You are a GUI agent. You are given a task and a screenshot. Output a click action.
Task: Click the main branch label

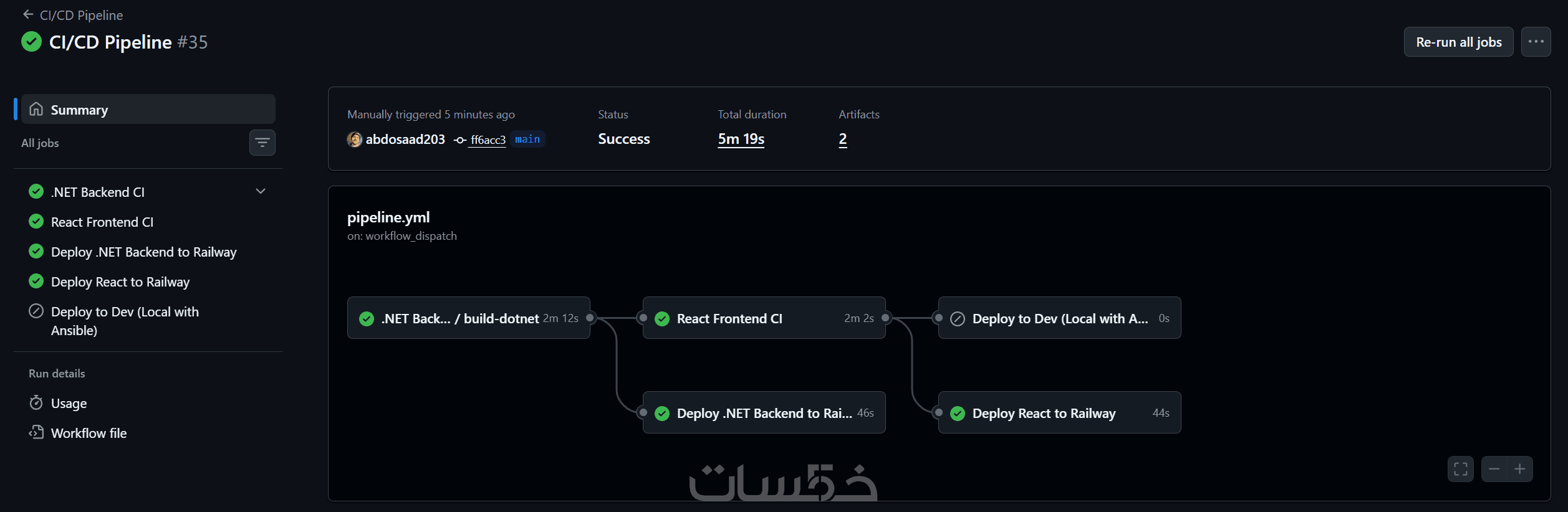coord(527,139)
